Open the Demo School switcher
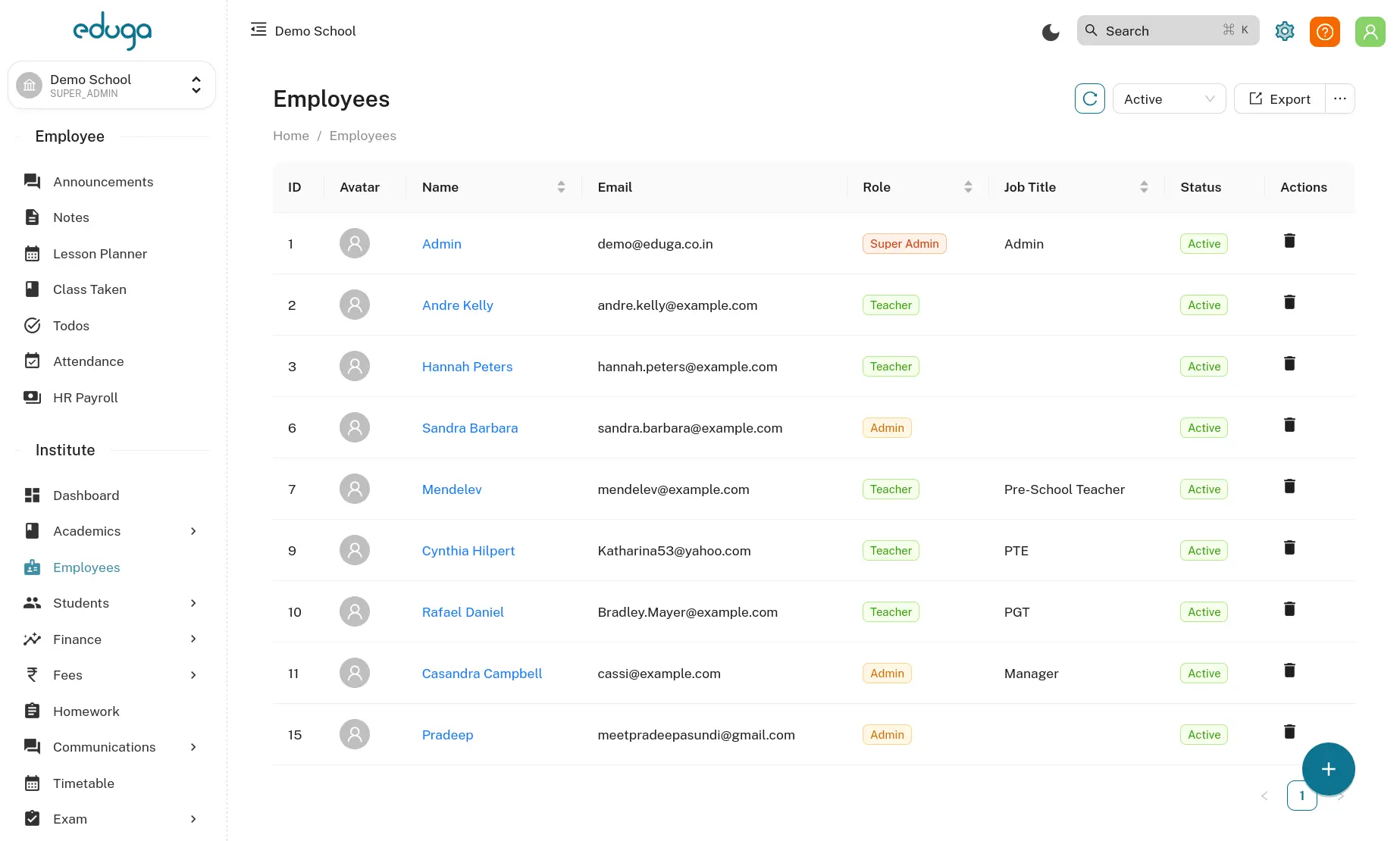Image resolution: width=1400 pixels, height=841 pixels. pos(111,86)
